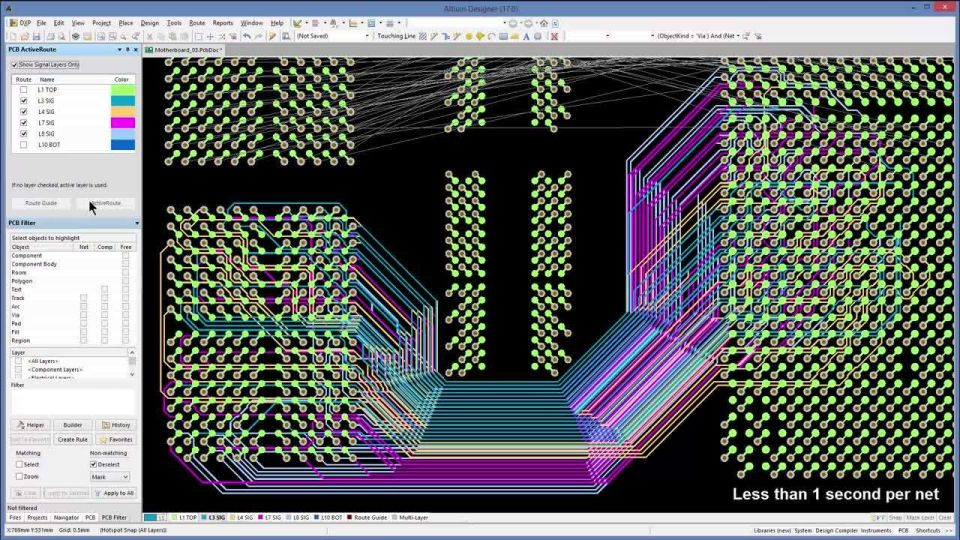Image resolution: width=960 pixels, height=540 pixels.
Task: Switch to the Motherboard_03.PcbDoc document tab
Action: (184, 50)
